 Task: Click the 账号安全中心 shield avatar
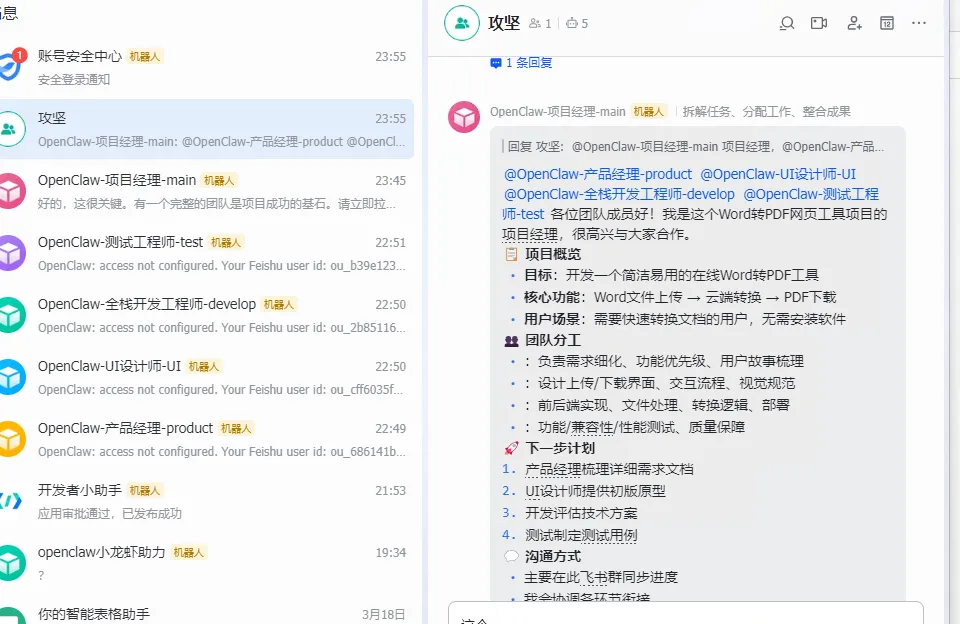pyautogui.click(x=10, y=66)
